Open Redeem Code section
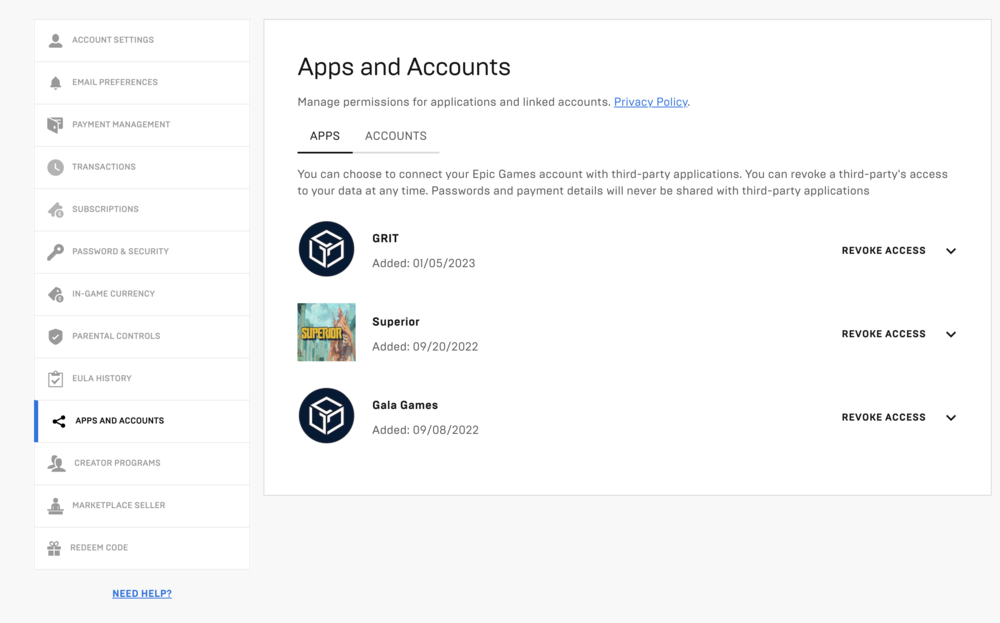Screen dimensions: 1000x623 point(142,548)
